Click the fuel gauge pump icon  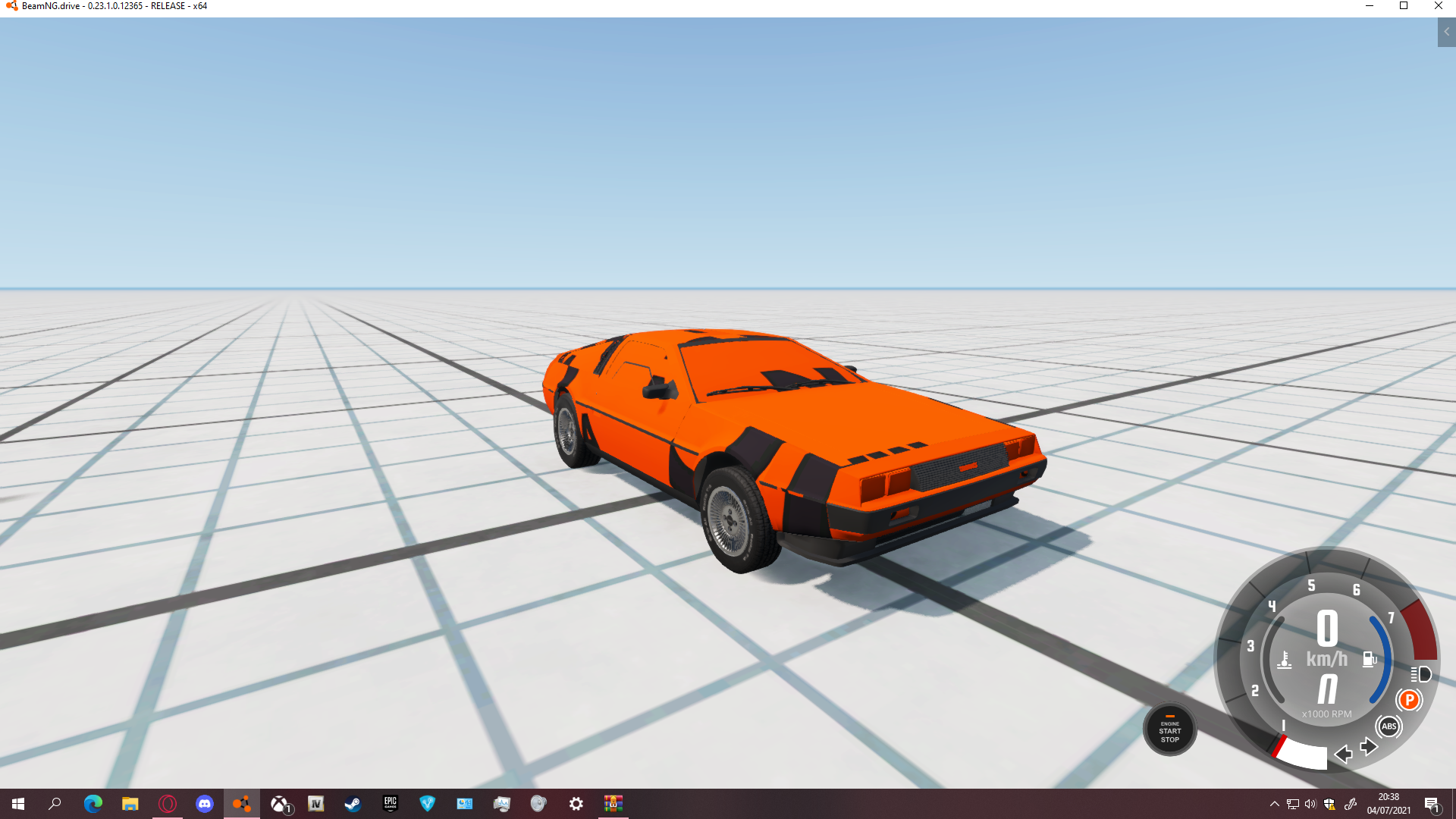pyautogui.click(x=1369, y=659)
